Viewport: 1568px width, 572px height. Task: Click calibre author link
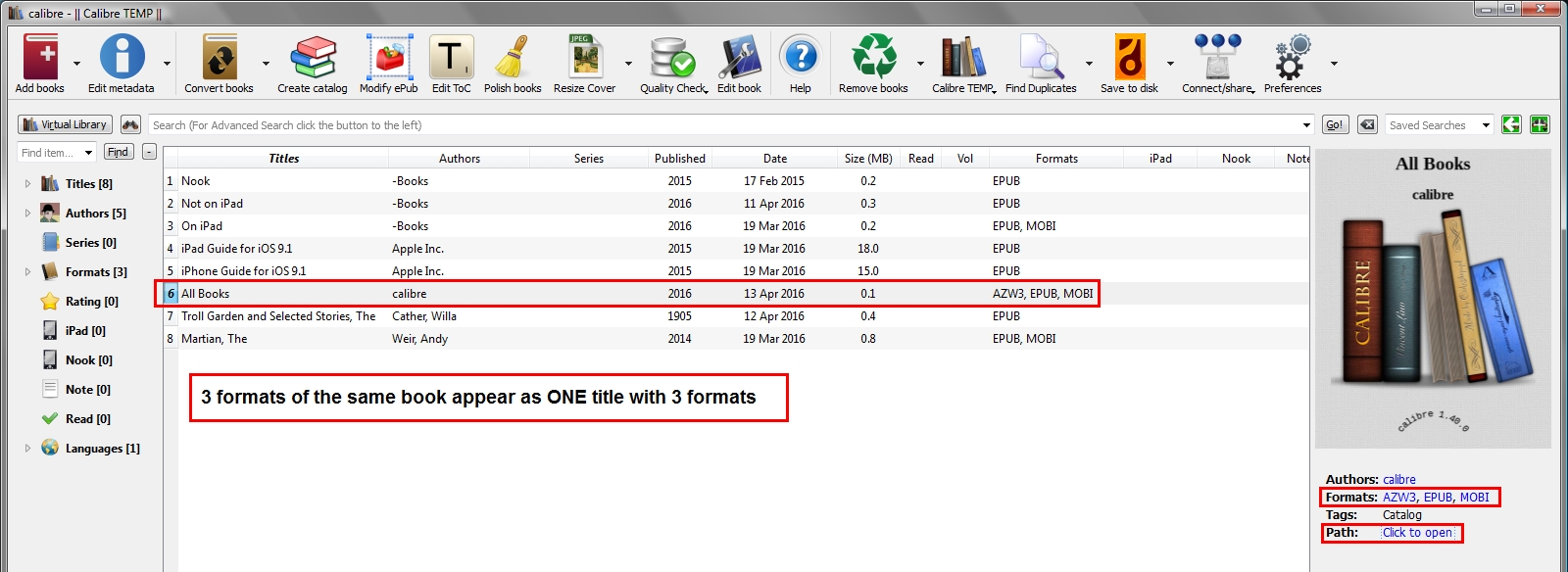click(x=1399, y=479)
